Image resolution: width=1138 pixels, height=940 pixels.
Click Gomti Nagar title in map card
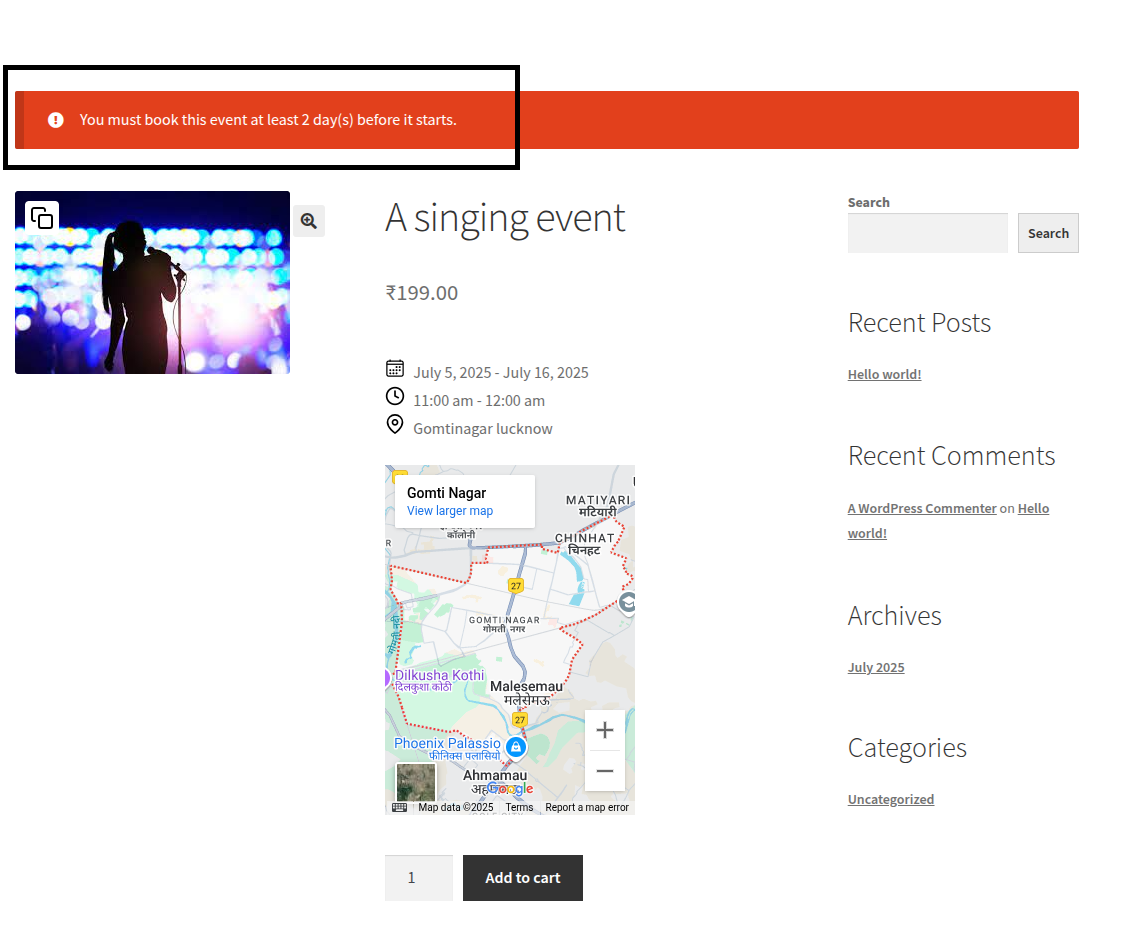click(x=446, y=493)
